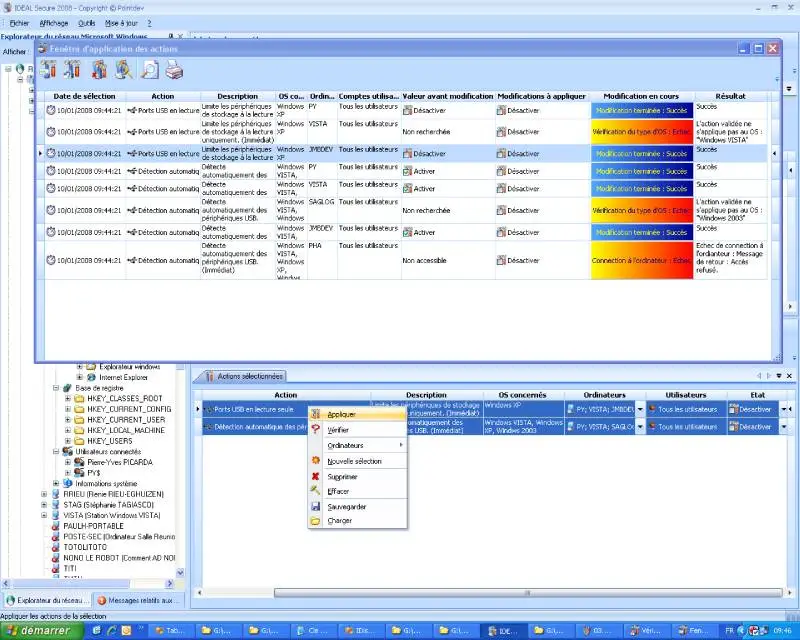800x640 pixels.
Task: Open the Mise à jour menu
Action: (x=121, y=23)
